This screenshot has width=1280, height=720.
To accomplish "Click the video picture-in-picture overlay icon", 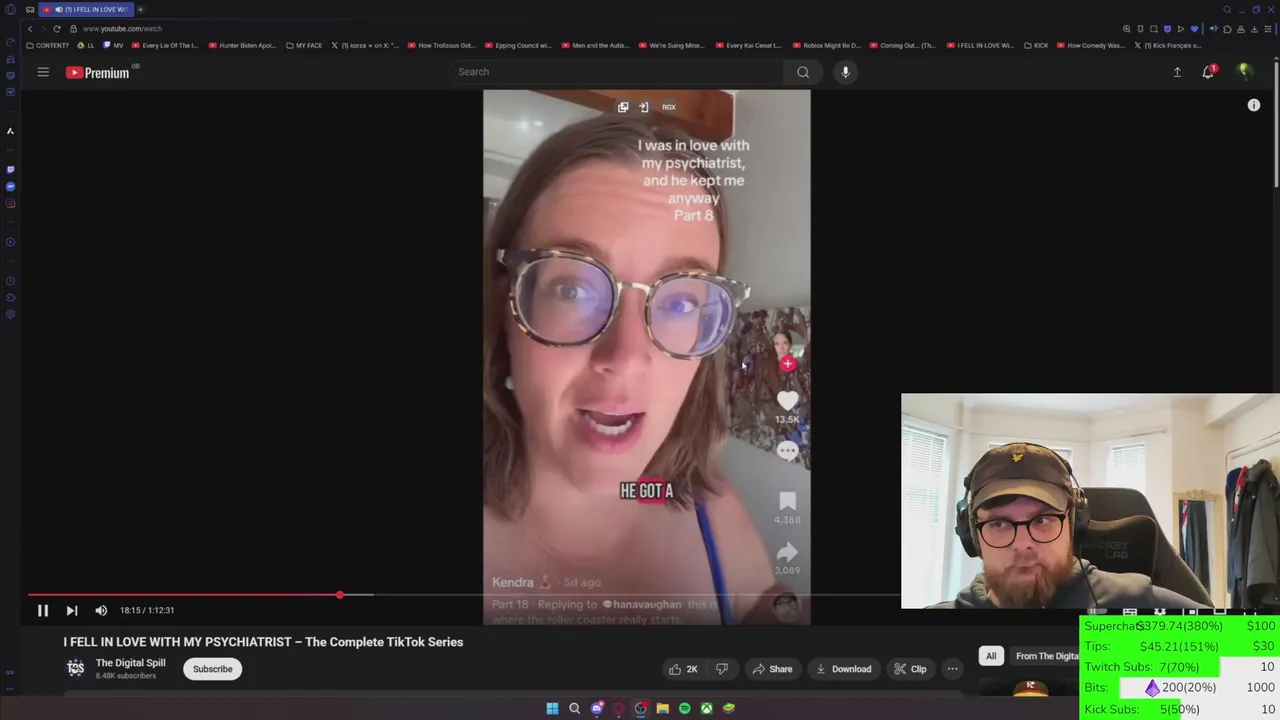I will (623, 107).
